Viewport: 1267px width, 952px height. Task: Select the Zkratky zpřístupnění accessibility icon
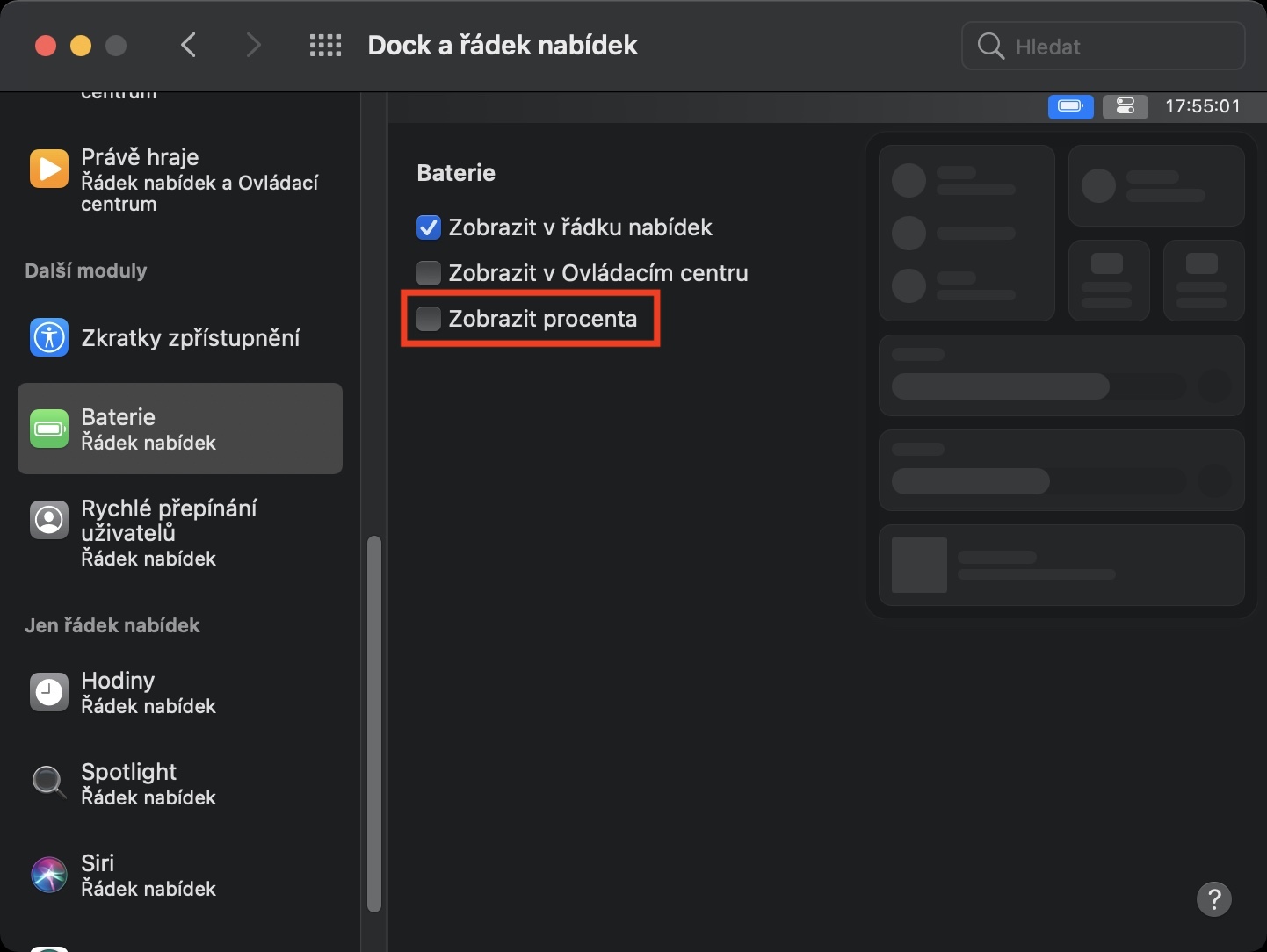tap(49, 337)
